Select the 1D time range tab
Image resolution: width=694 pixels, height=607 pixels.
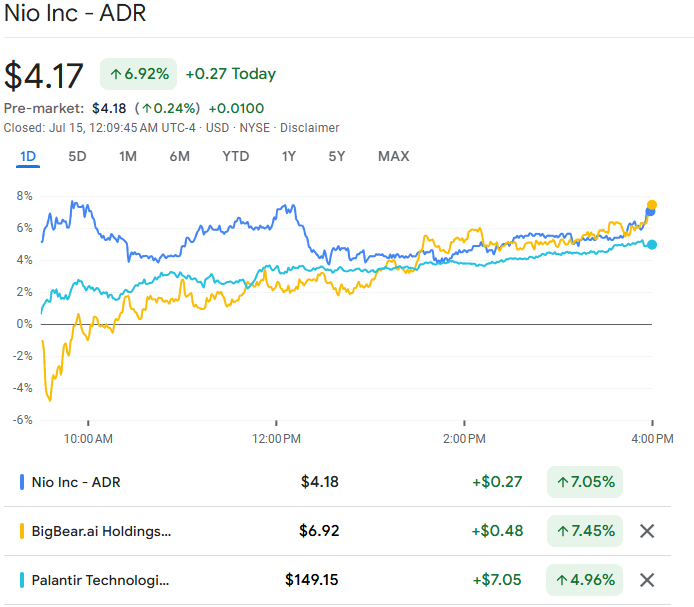coord(28,156)
